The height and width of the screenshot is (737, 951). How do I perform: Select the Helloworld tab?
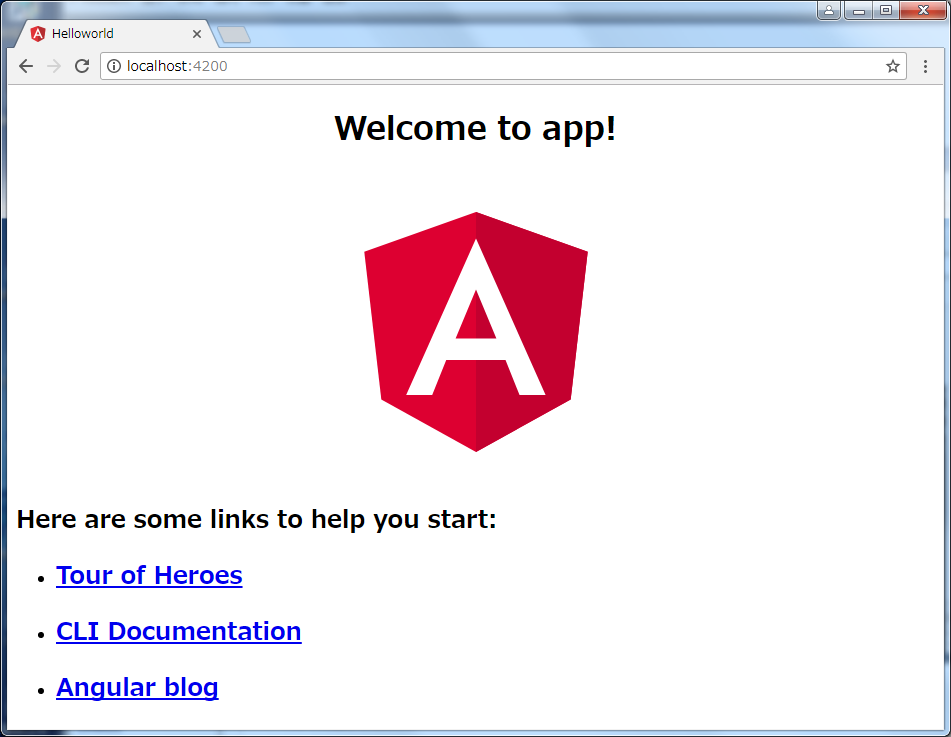coord(115,34)
